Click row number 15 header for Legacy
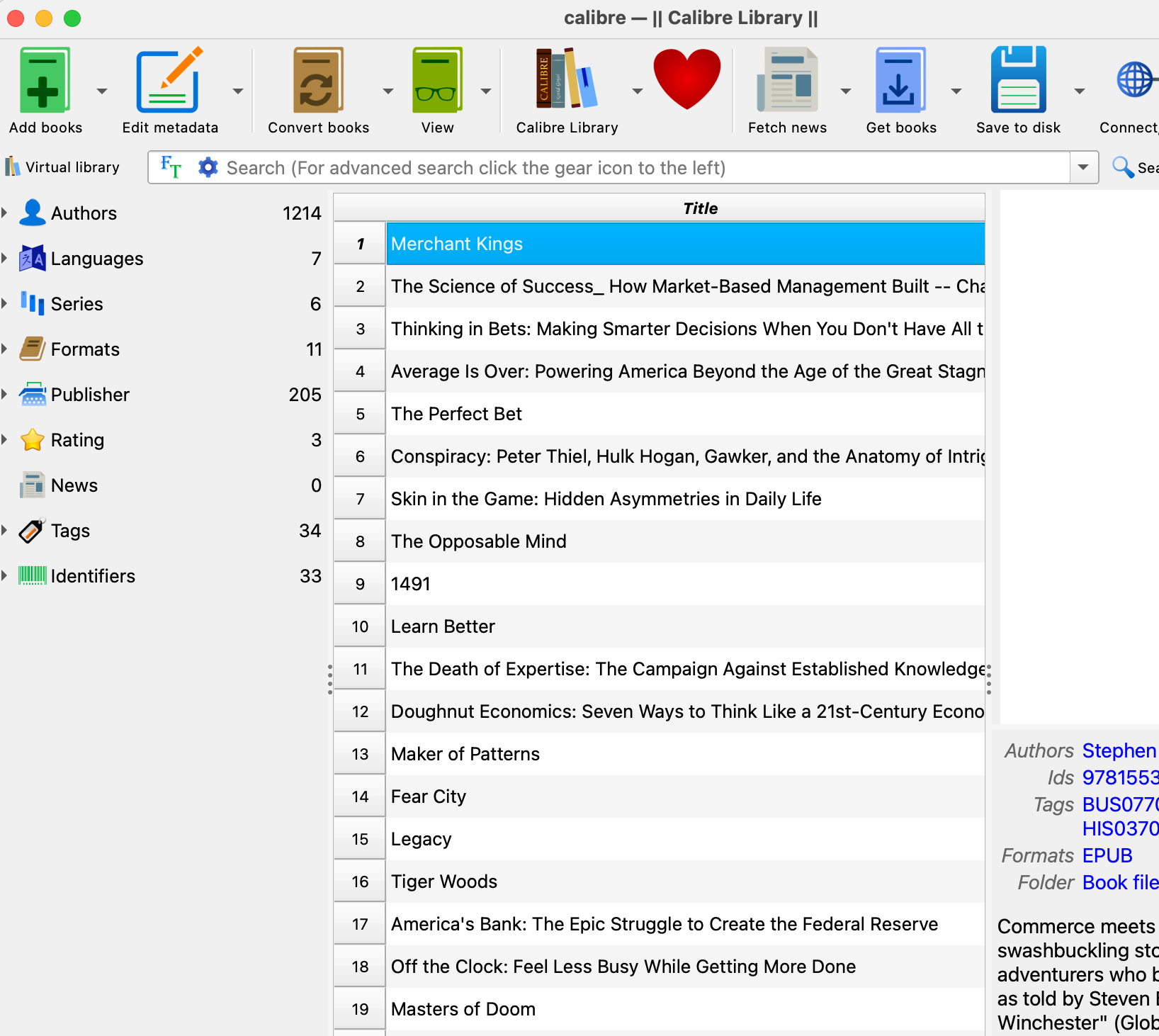The height and width of the screenshot is (1036, 1159). pyautogui.click(x=360, y=839)
